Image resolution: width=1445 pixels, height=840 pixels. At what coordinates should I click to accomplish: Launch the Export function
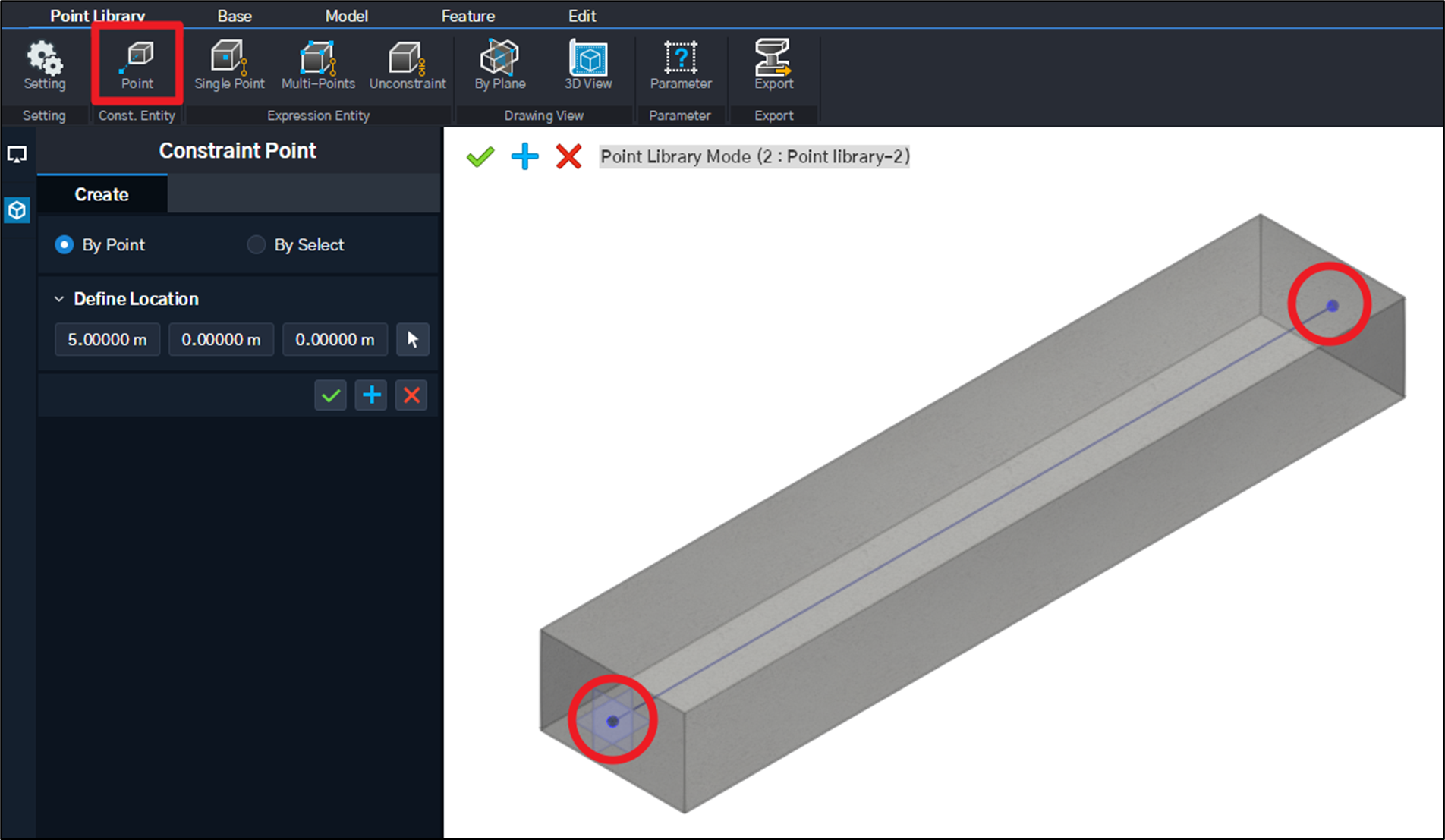coord(773,64)
